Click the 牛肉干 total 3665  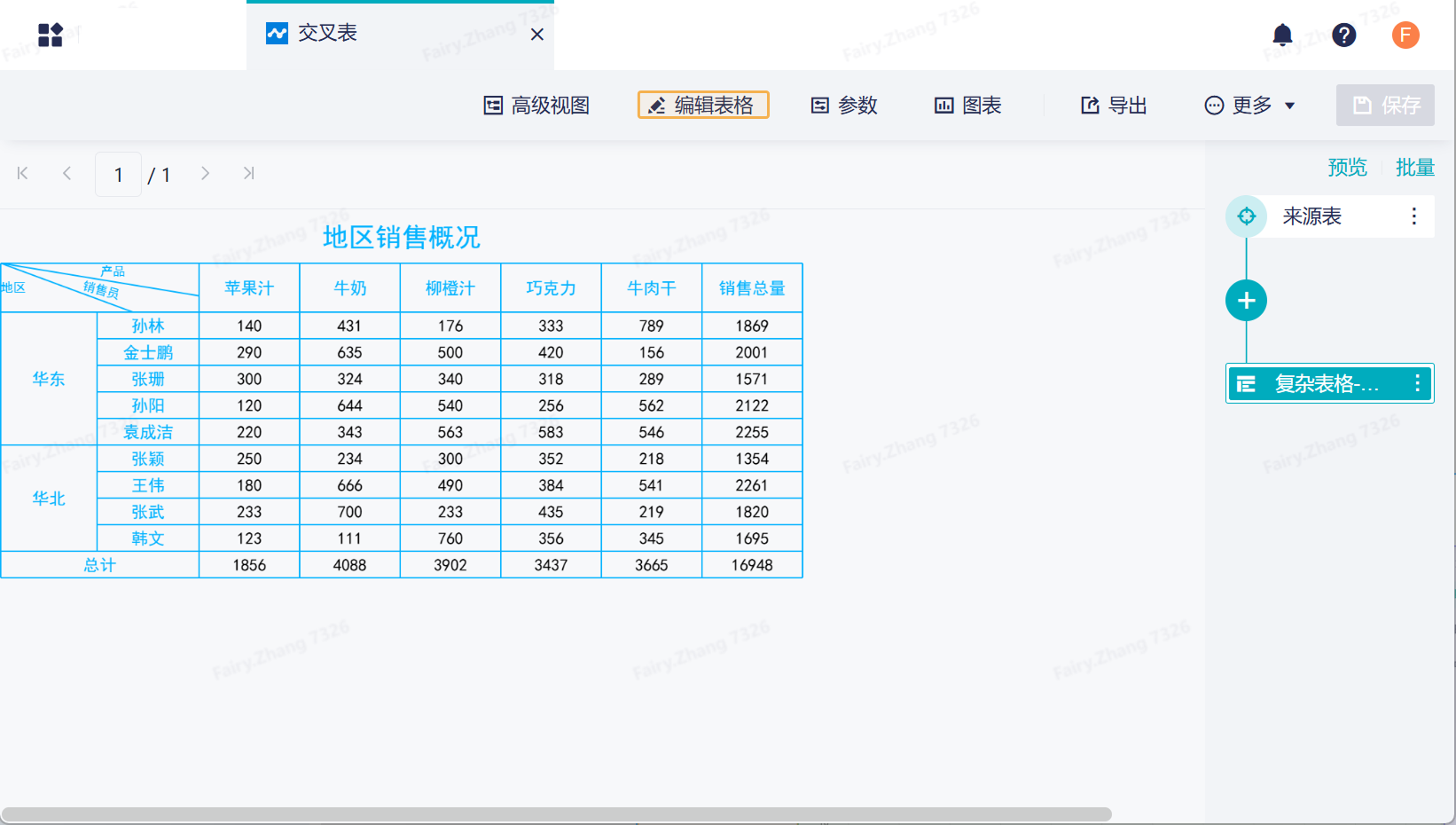[x=652, y=565]
